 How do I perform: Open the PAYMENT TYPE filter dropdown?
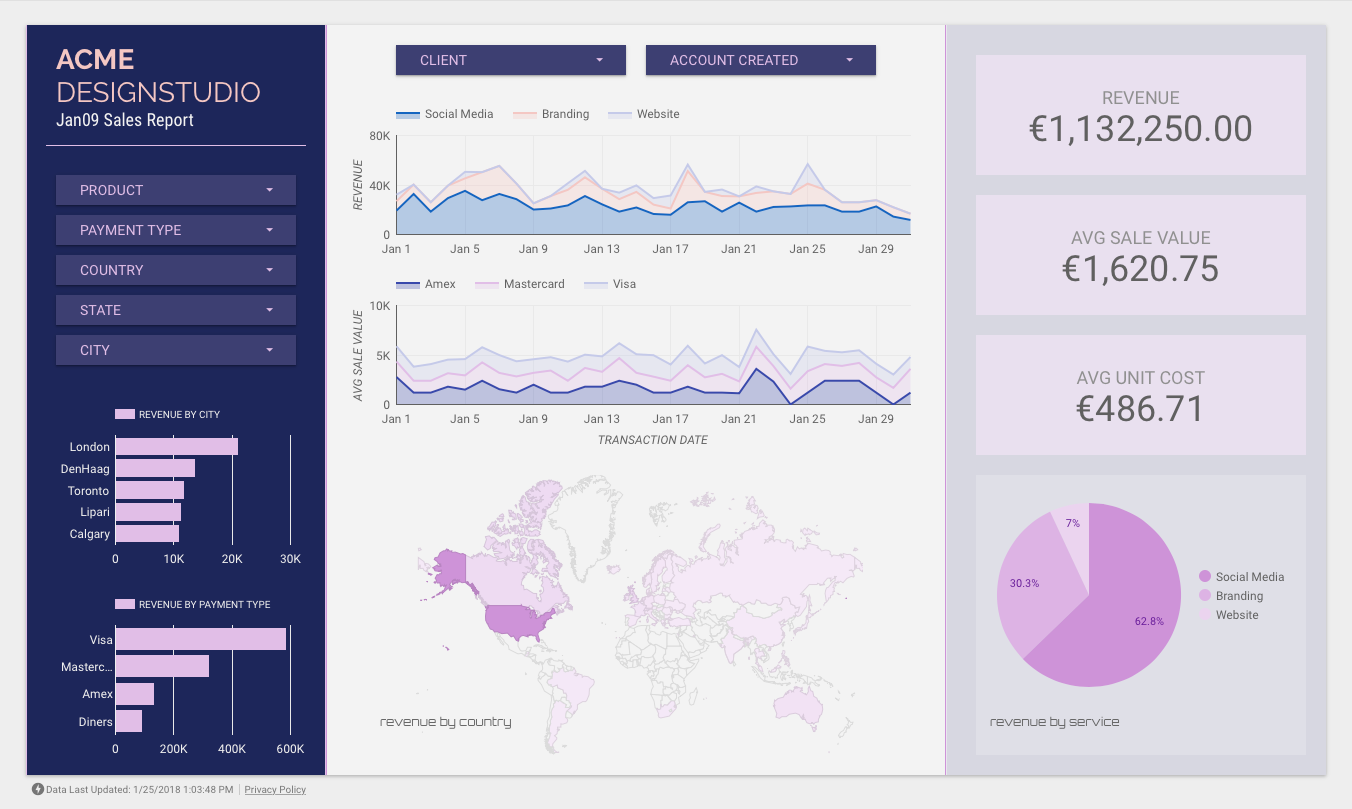(x=176, y=230)
